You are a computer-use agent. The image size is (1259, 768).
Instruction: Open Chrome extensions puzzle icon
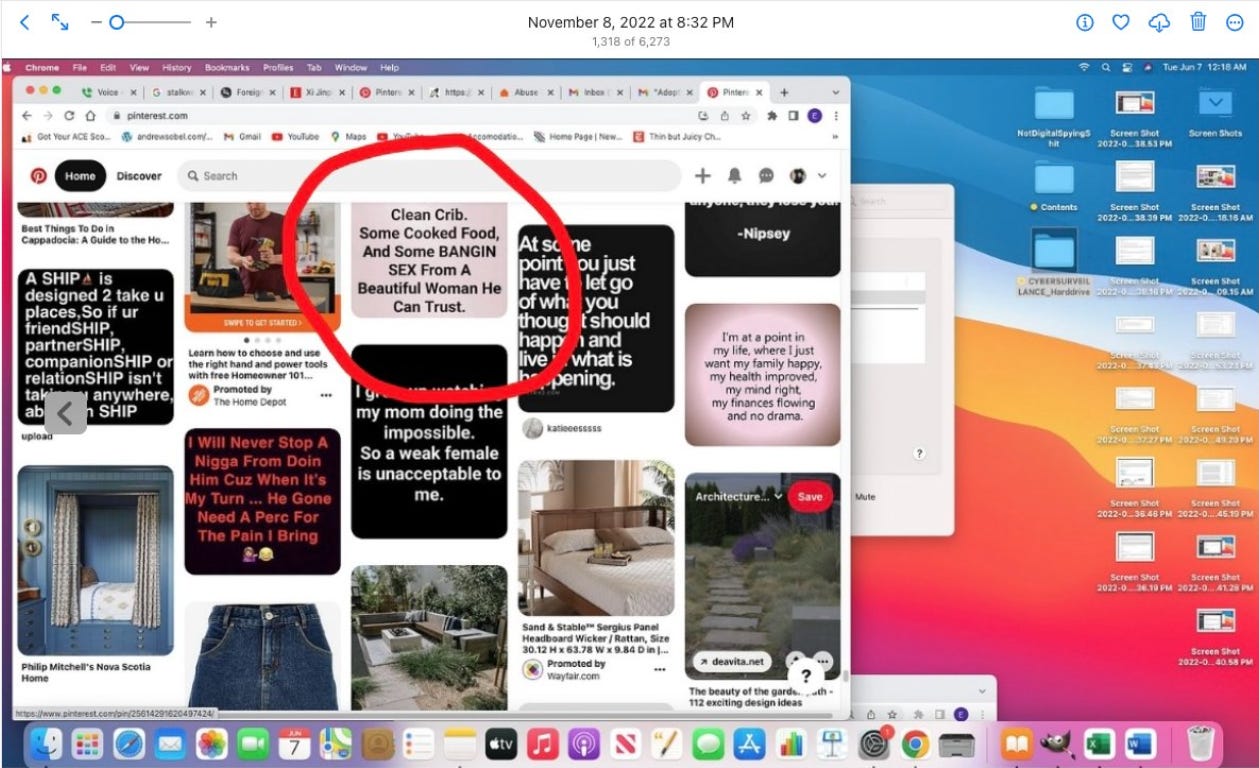coord(774,116)
